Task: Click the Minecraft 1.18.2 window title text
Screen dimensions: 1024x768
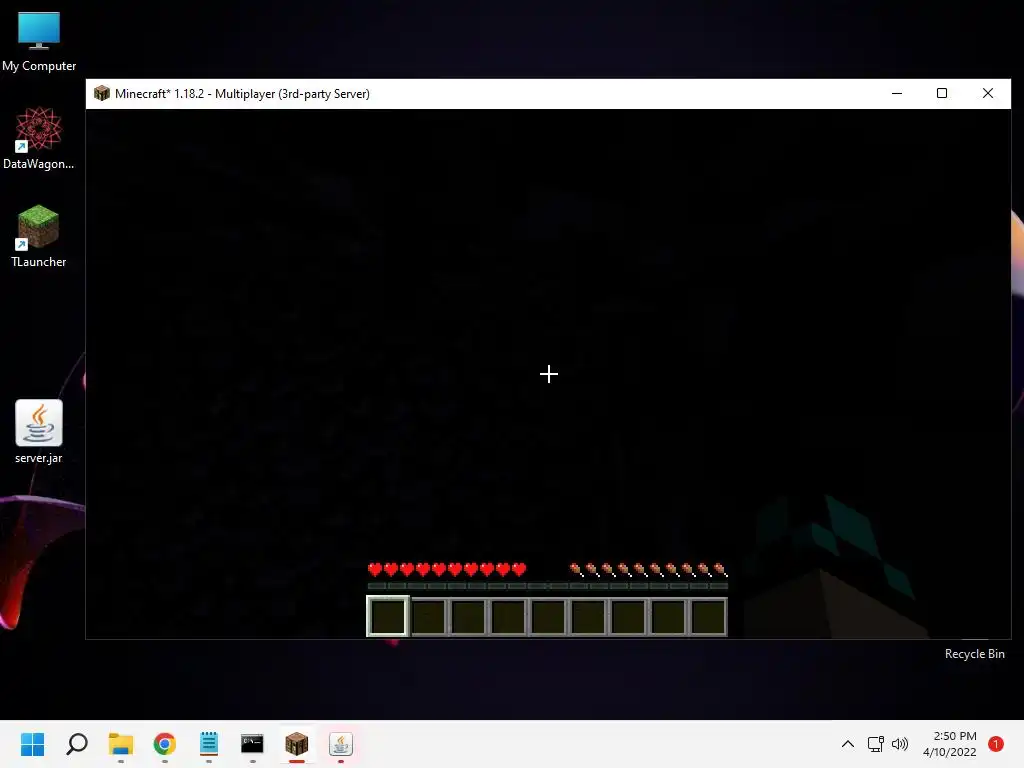Action: click(242, 93)
